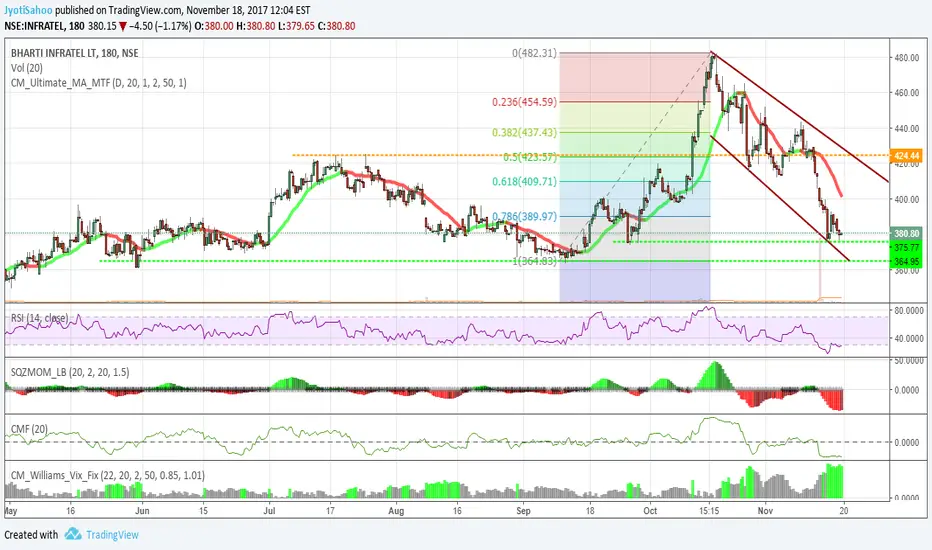Click the 50.0000 squeeze momentum axis value
This screenshot has width=932, height=550.
[x=909, y=360]
